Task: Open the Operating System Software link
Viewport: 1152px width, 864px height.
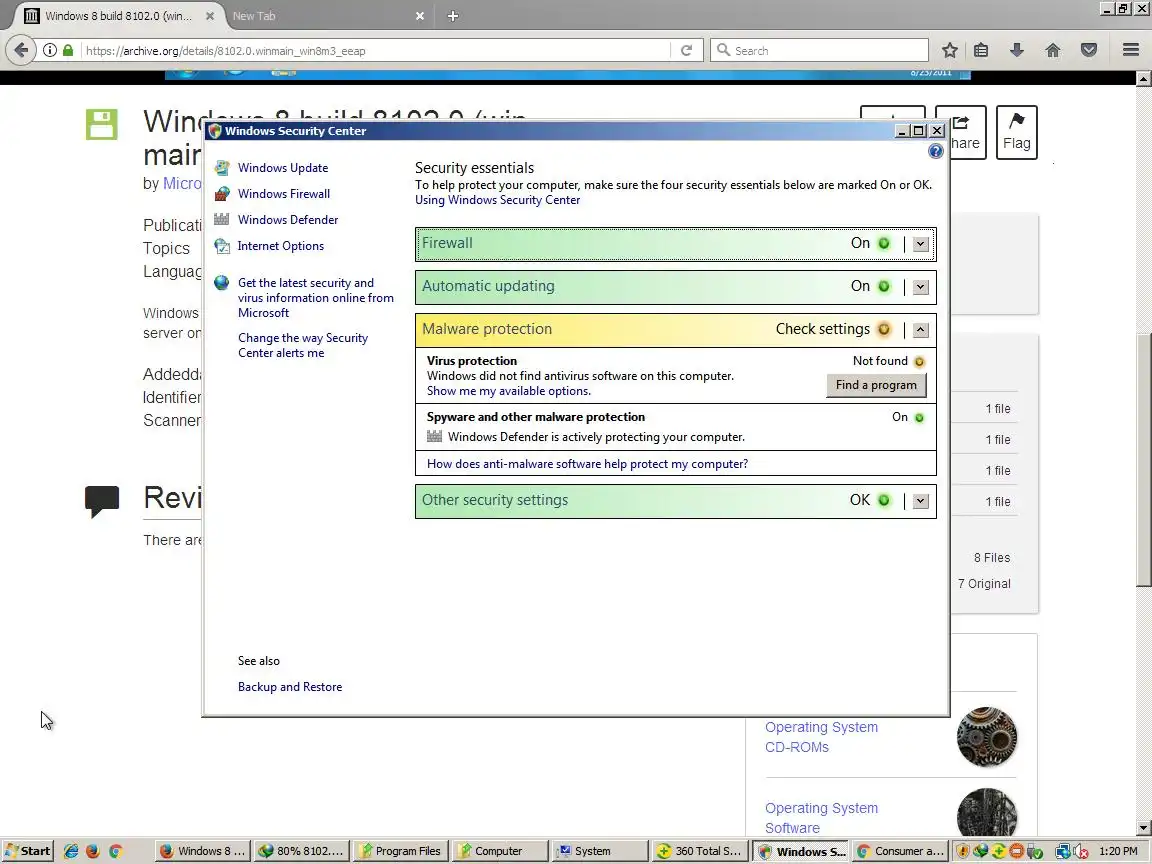Action: coord(821,818)
